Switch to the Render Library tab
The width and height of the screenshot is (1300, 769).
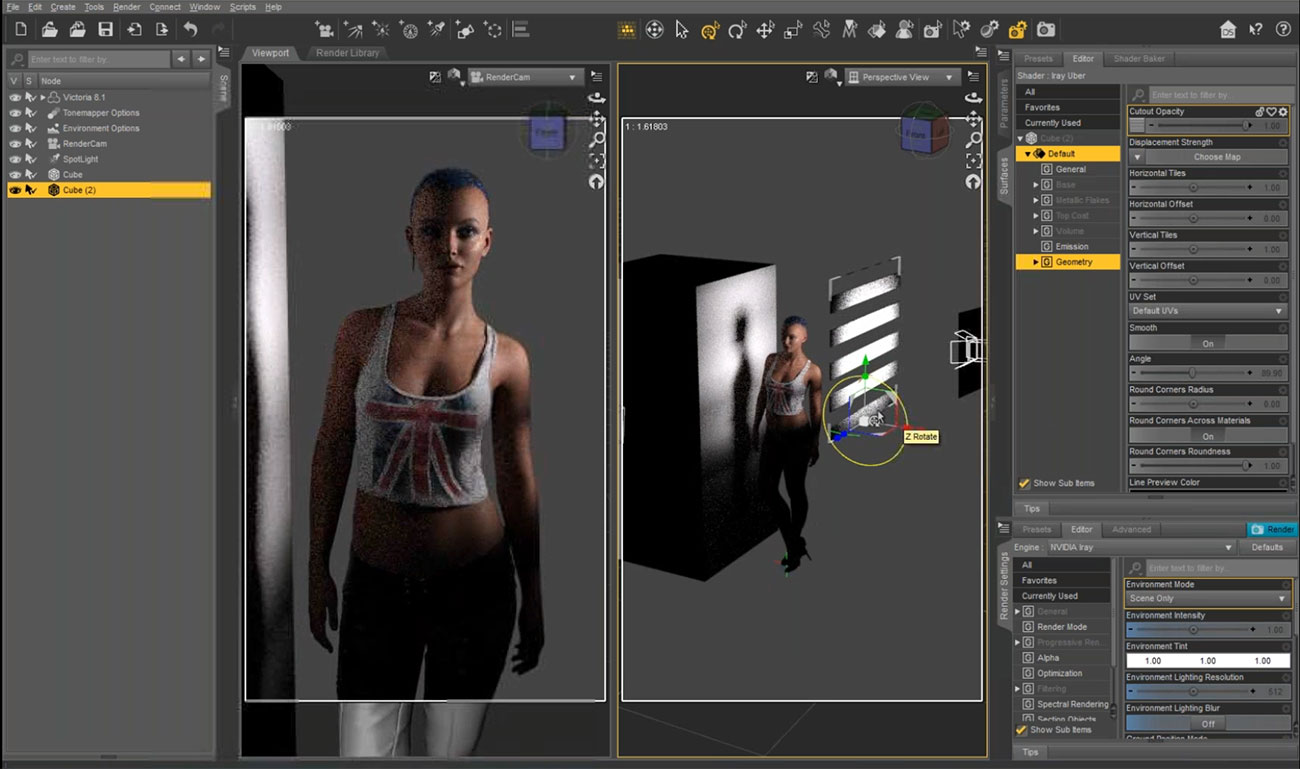pos(348,53)
